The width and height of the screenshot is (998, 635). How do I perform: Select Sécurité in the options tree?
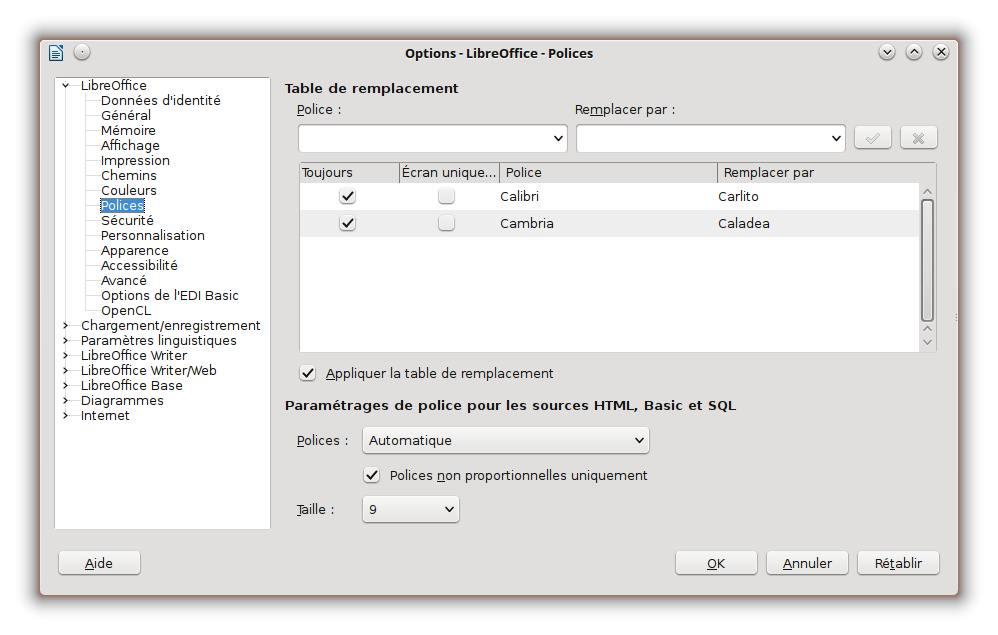pos(127,220)
